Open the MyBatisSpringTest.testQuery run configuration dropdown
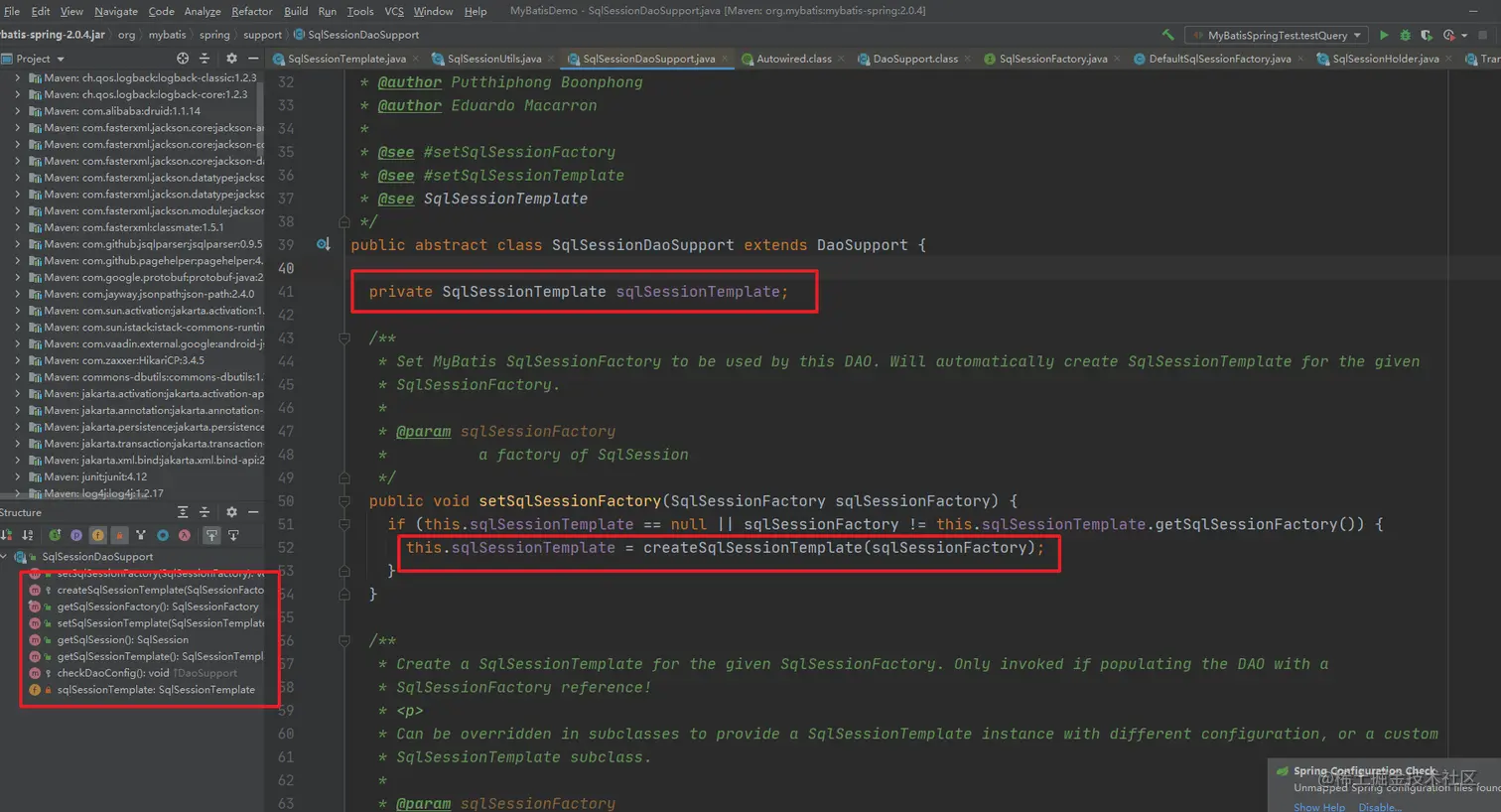This screenshot has height=812, width=1501. pos(1278,35)
